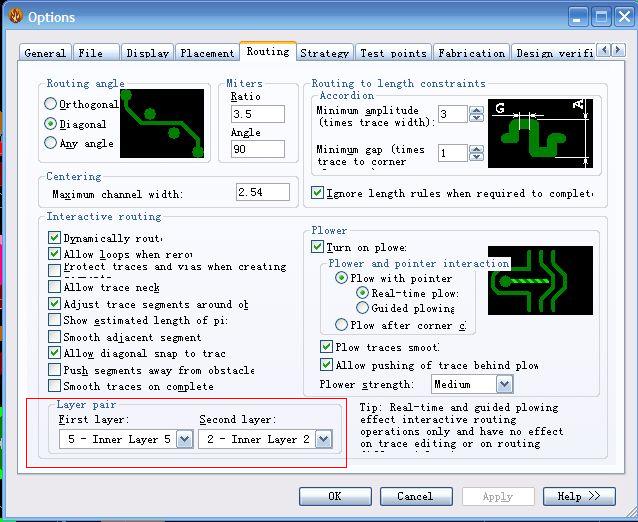
Task: Toggle Adjust trace segments around obstacles
Action: [54, 304]
